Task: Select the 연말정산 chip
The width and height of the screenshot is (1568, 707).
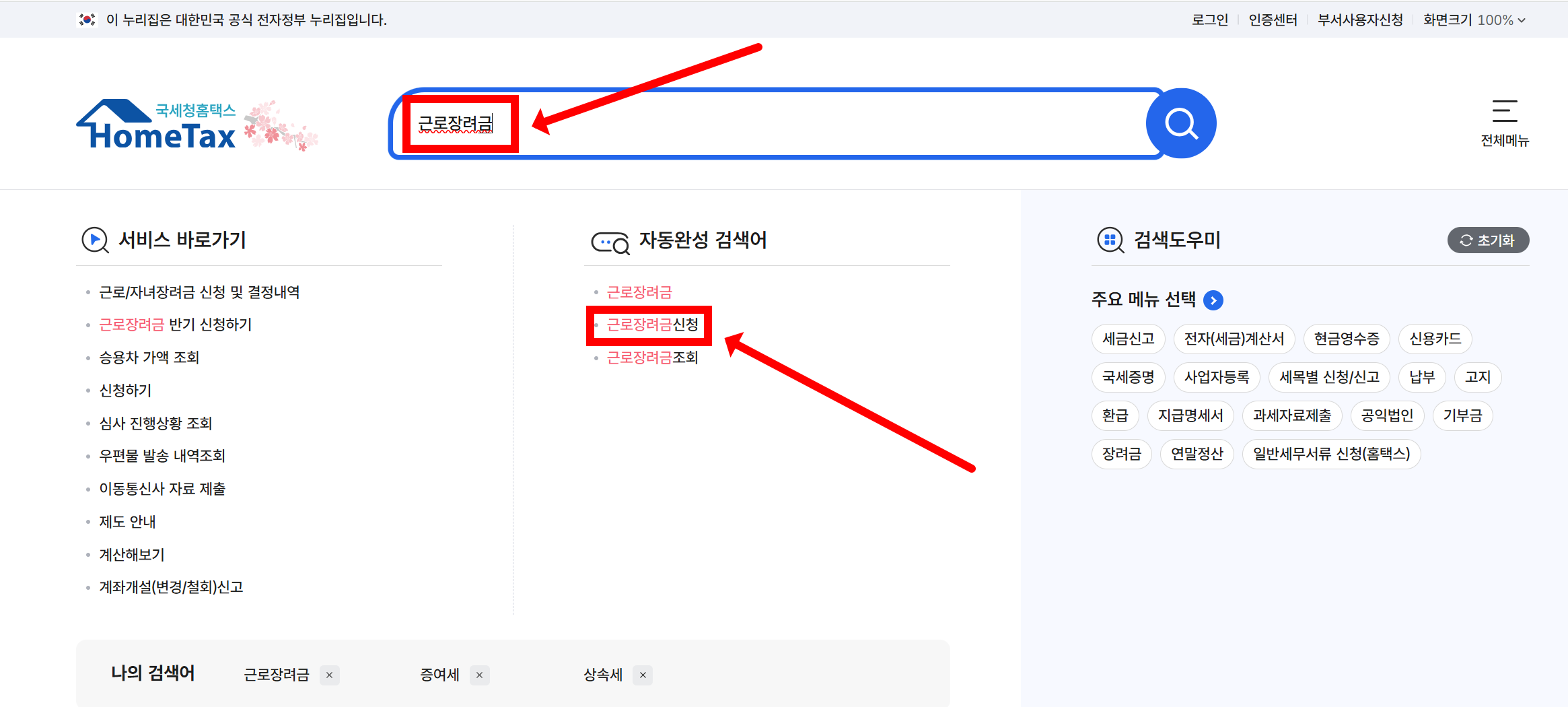Action: tap(1197, 454)
